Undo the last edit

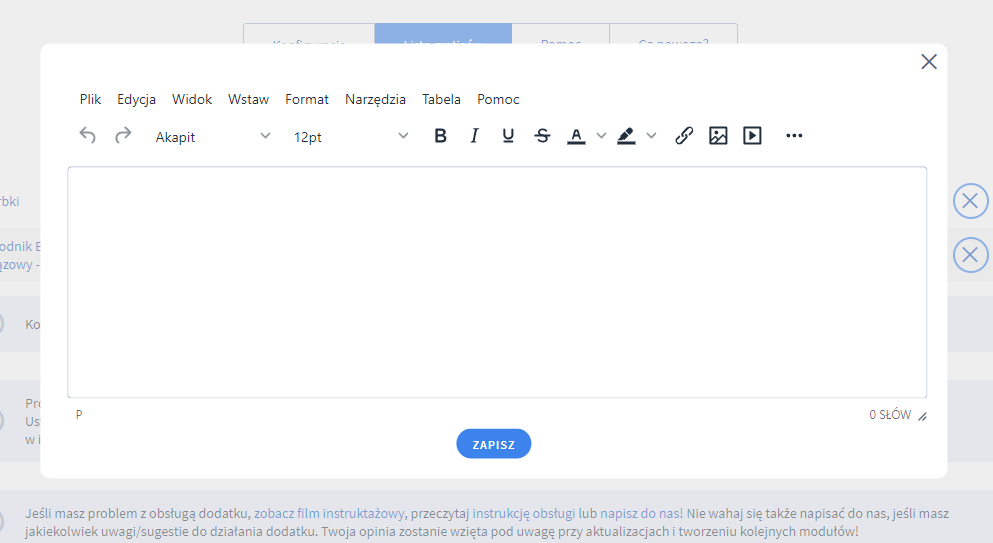[87, 136]
